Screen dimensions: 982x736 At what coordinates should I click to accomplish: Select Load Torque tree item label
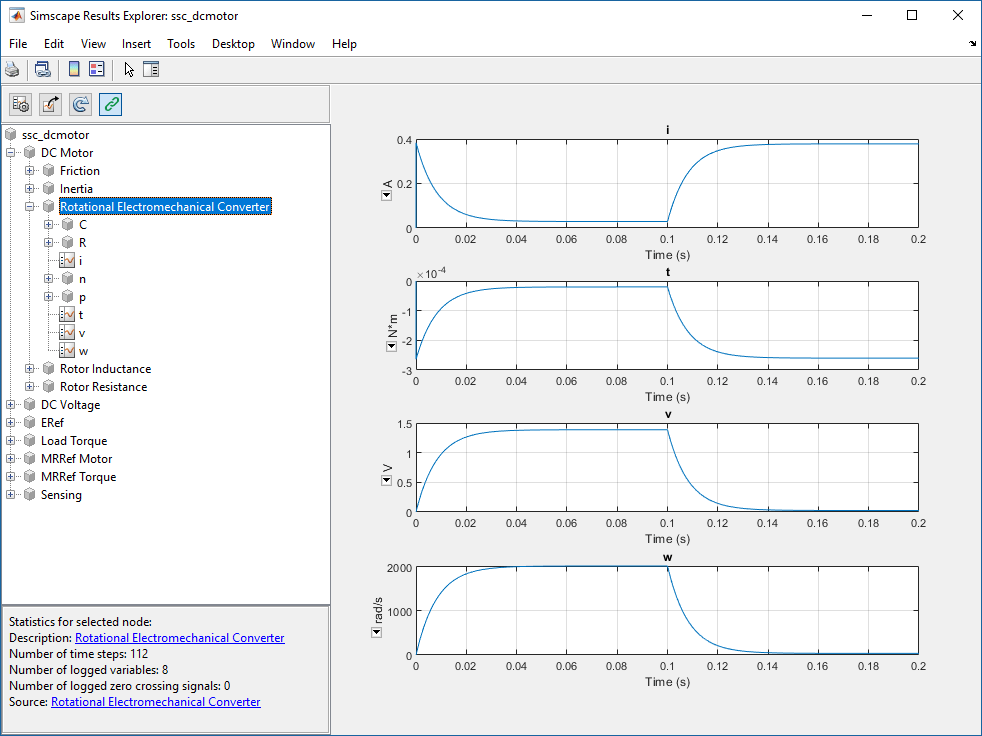(74, 441)
